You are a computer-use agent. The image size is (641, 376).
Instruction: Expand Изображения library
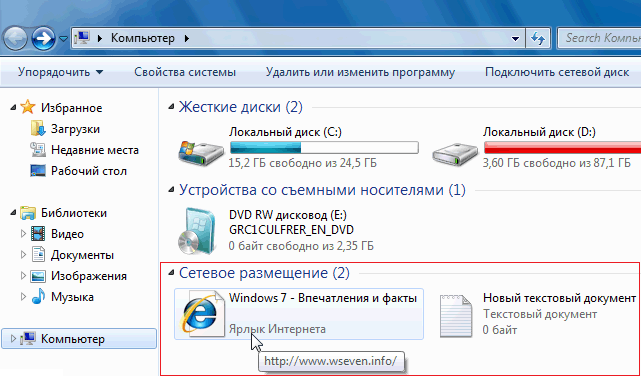click(x=23, y=276)
